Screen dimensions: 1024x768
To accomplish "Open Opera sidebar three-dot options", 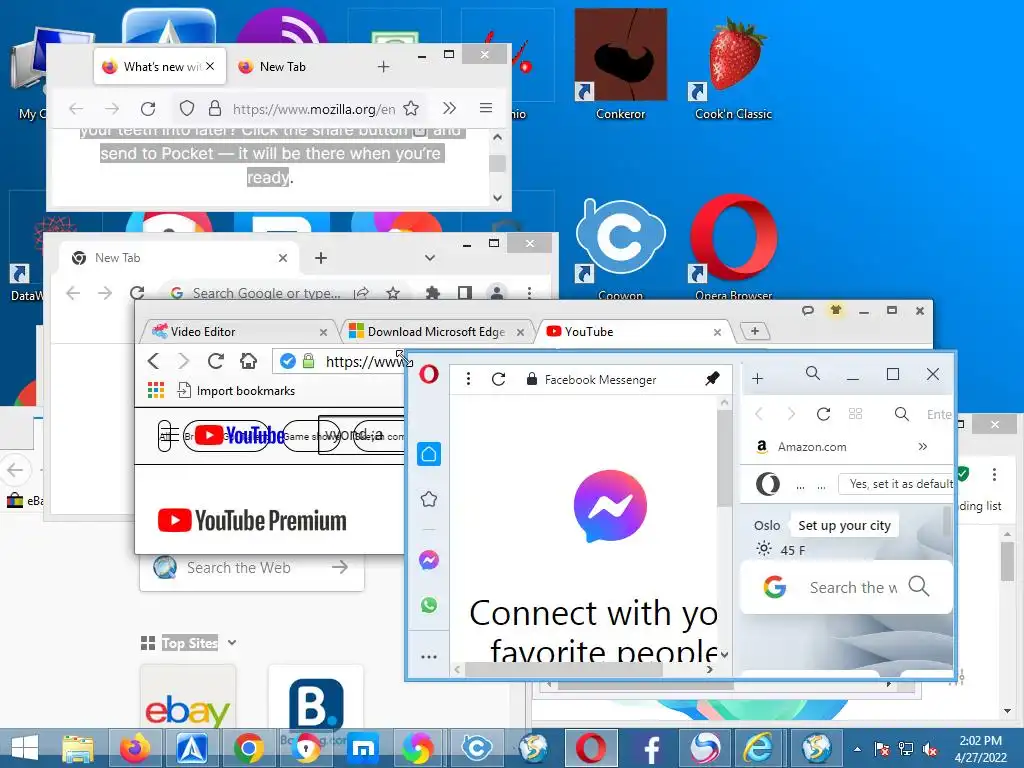I will click(429, 657).
